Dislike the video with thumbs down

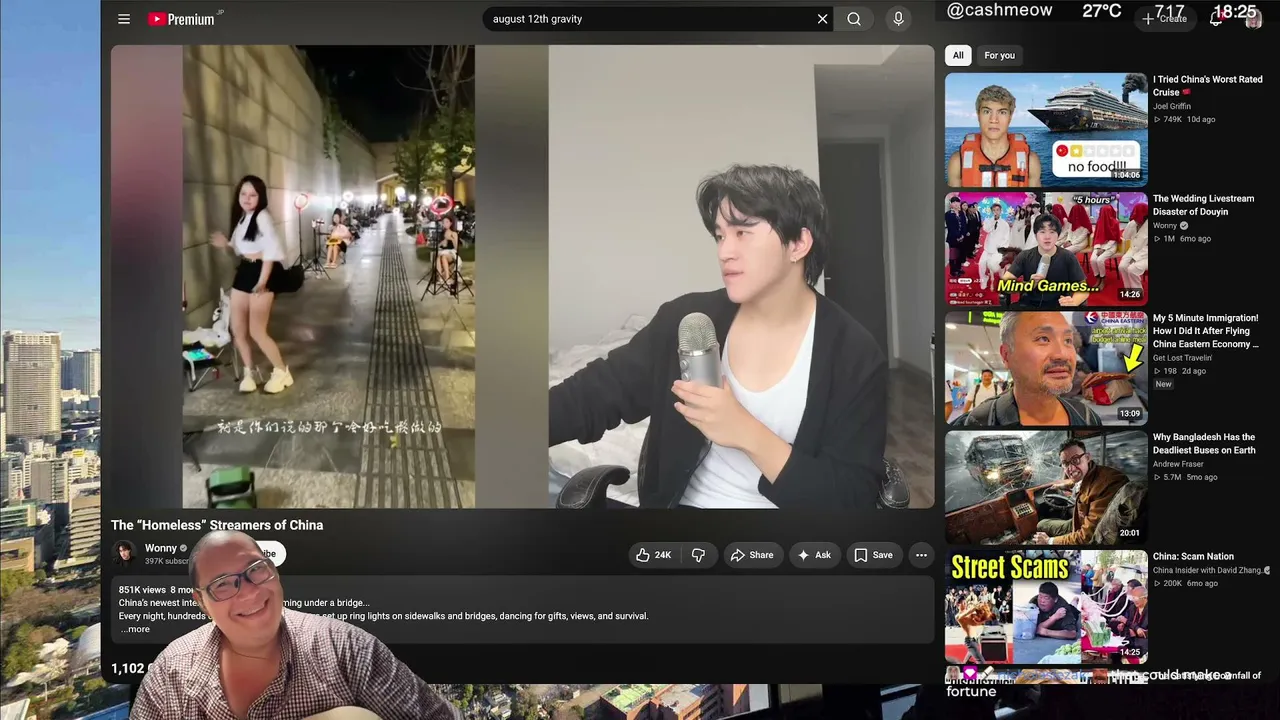tap(699, 555)
